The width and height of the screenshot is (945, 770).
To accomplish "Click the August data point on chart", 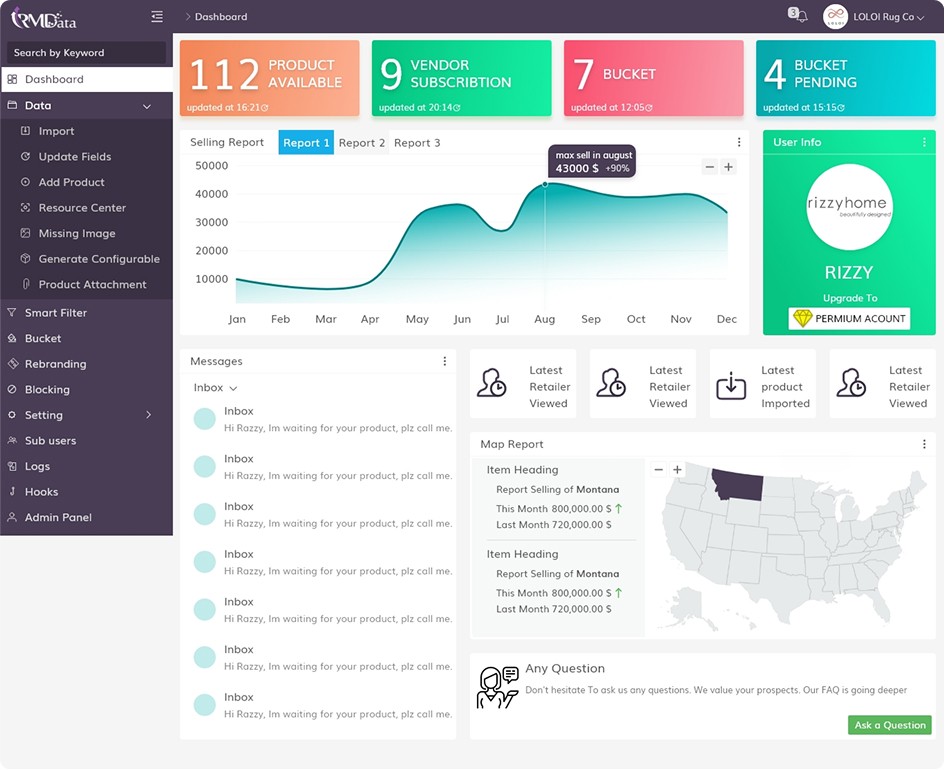I will point(545,184).
